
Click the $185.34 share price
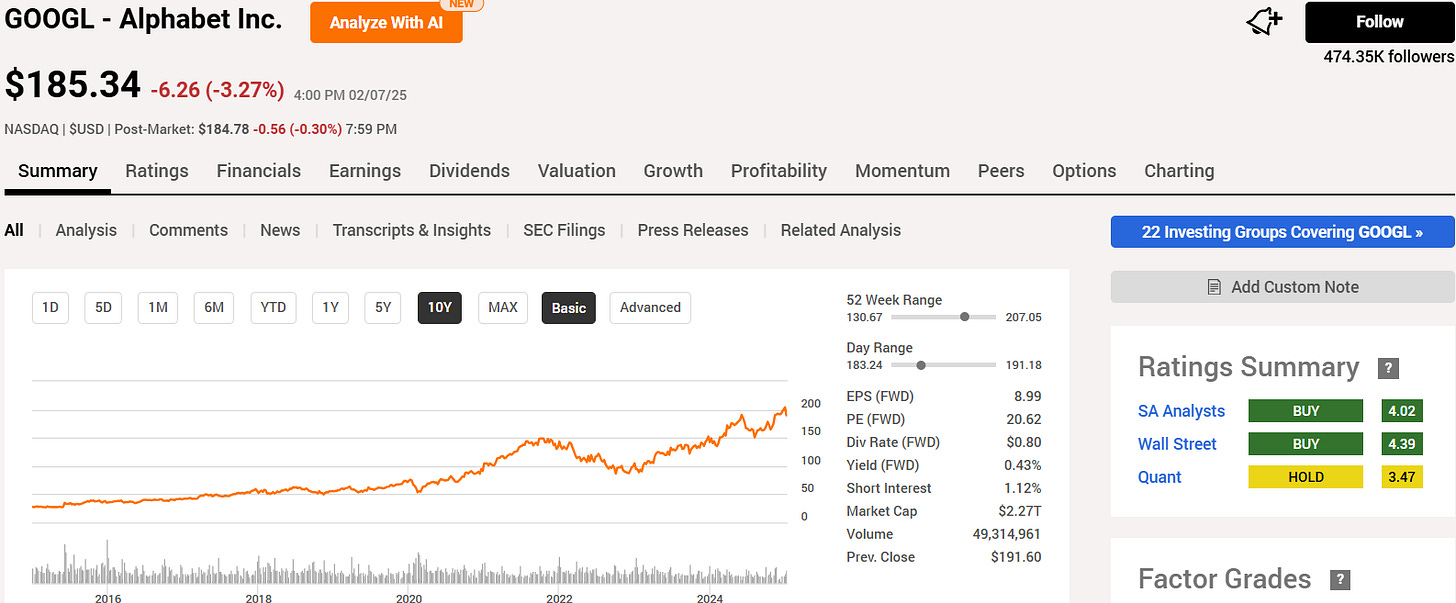click(72, 85)
